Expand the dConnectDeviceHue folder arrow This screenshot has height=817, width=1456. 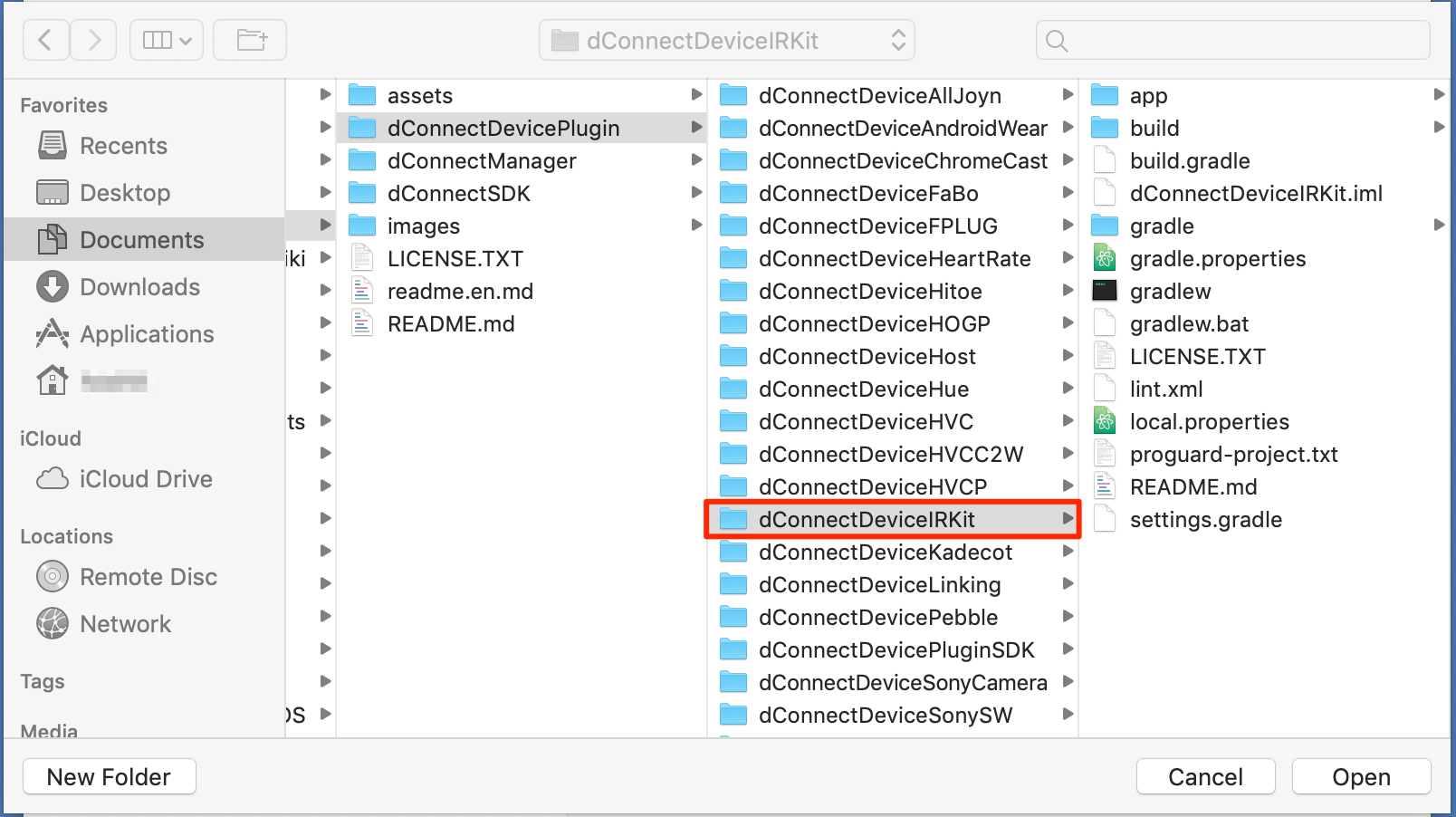pyautogui.click(x=1068, y=389)
